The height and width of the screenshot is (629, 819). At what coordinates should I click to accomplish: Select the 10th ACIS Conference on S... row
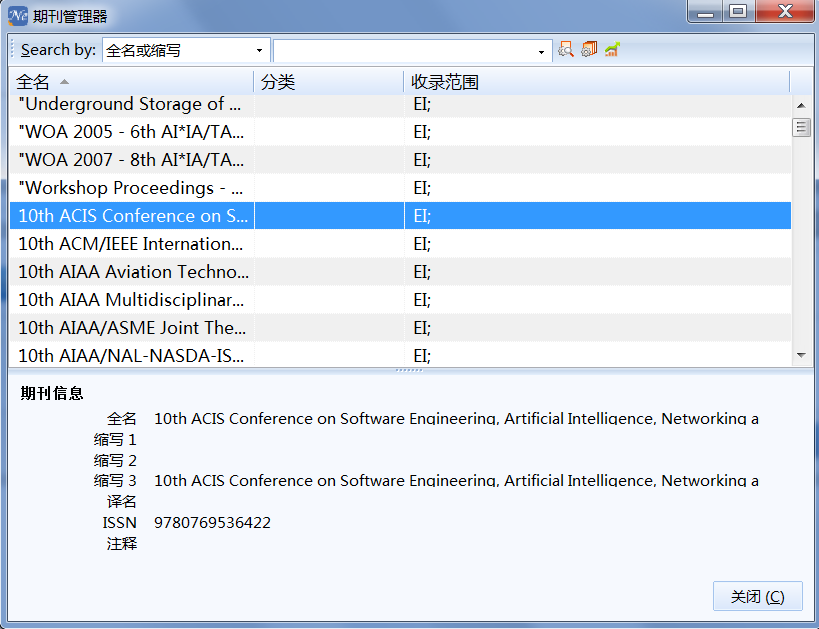[x=400, y=216]
